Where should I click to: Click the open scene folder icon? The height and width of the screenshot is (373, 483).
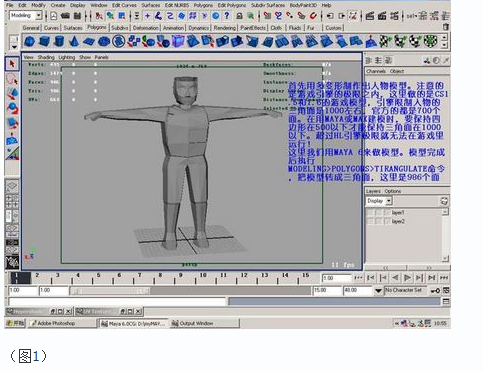coord(65,16)
